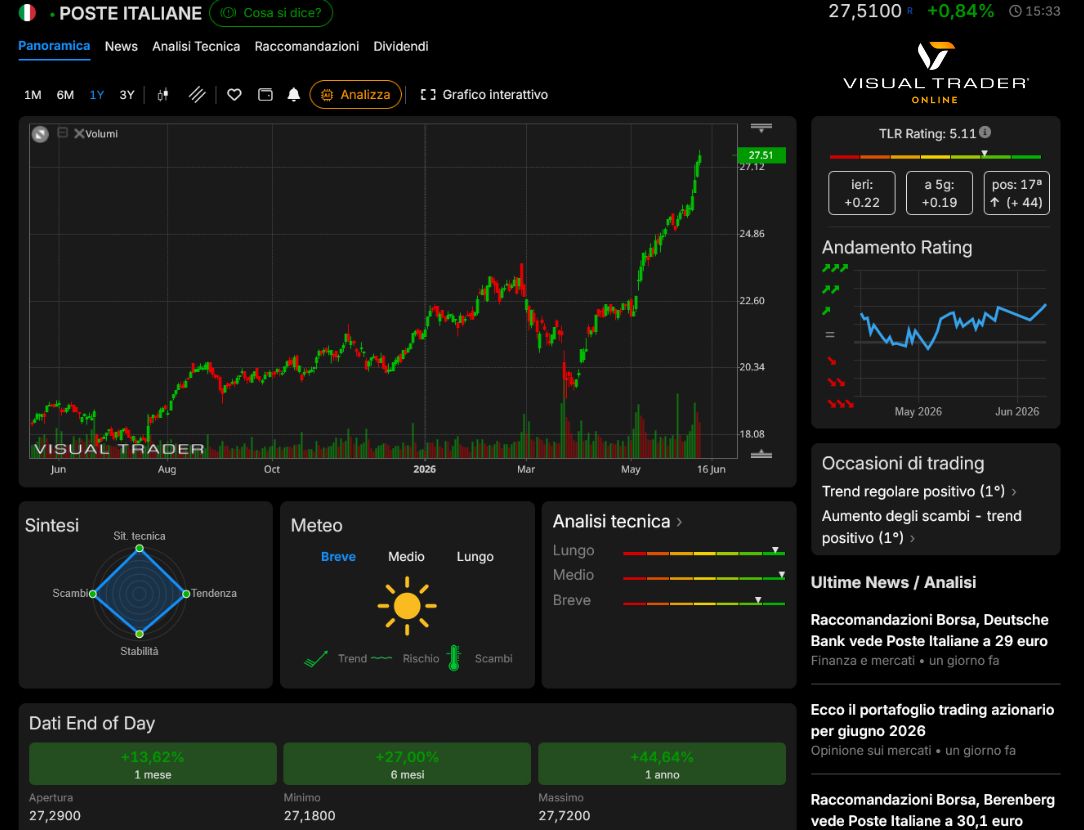The width and height of the screenshot is (1084, 830).
Task: Click the Analizza AI button
Action: coord(355,95)
